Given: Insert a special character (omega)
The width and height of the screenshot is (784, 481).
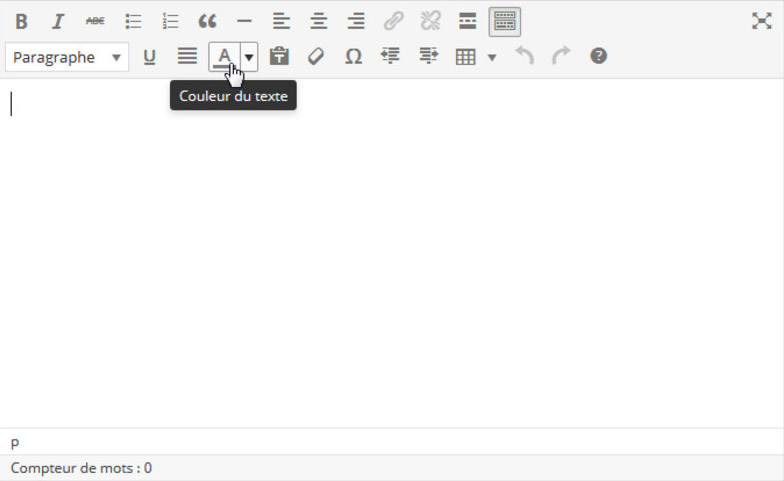Looking at the screenshot, I should point(354,56).
